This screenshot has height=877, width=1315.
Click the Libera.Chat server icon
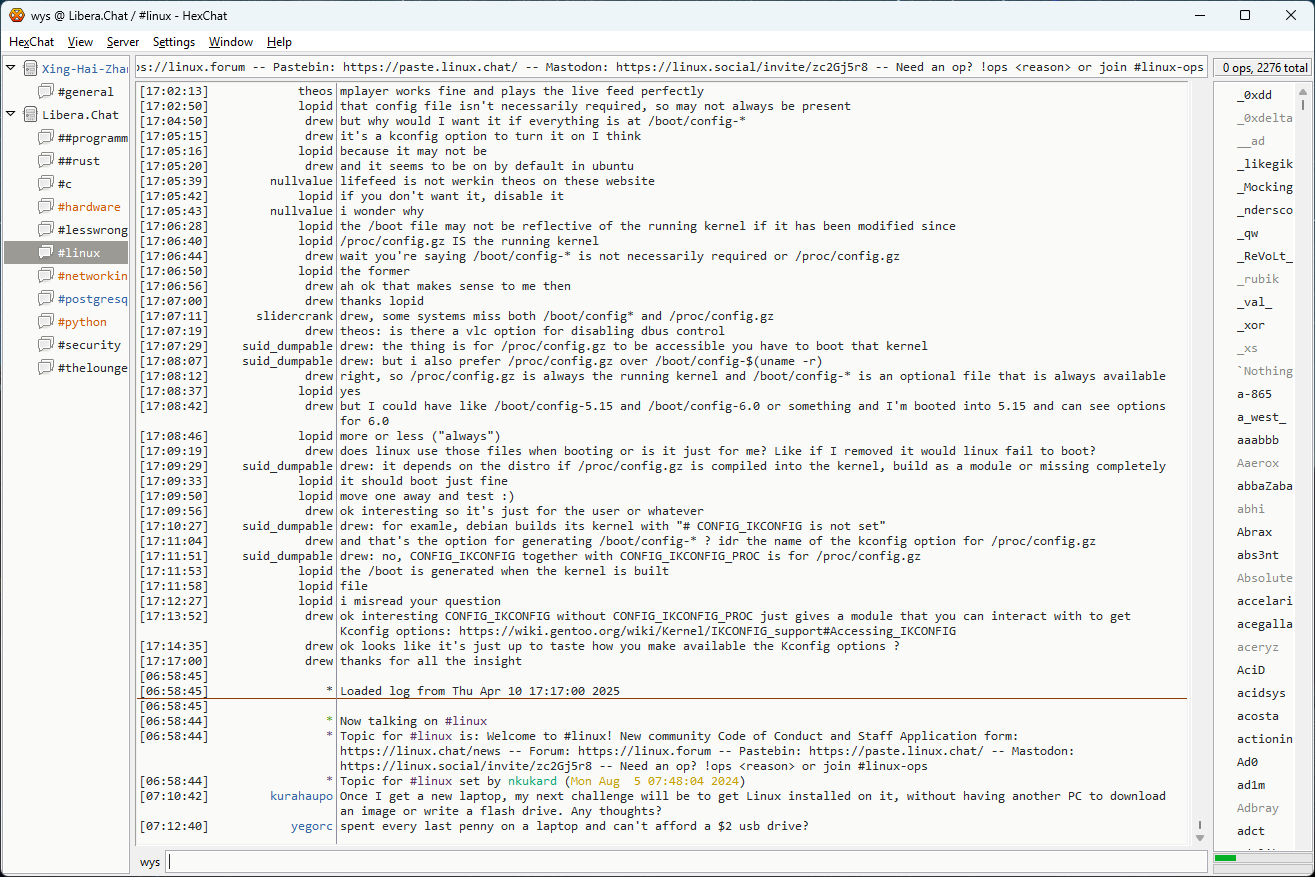[30, 115]
